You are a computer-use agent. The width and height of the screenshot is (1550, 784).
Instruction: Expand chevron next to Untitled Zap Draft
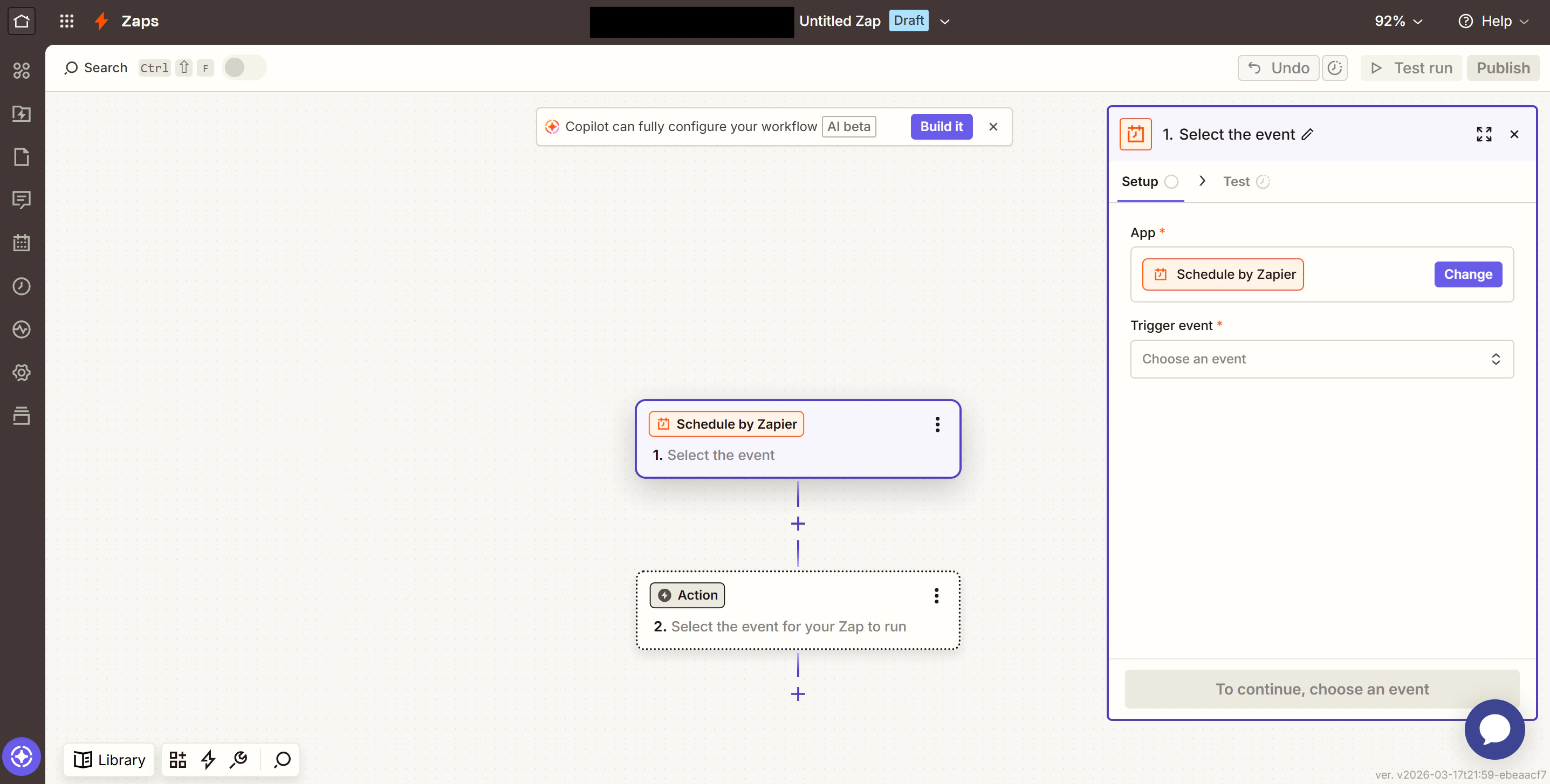tap(945, 21)
